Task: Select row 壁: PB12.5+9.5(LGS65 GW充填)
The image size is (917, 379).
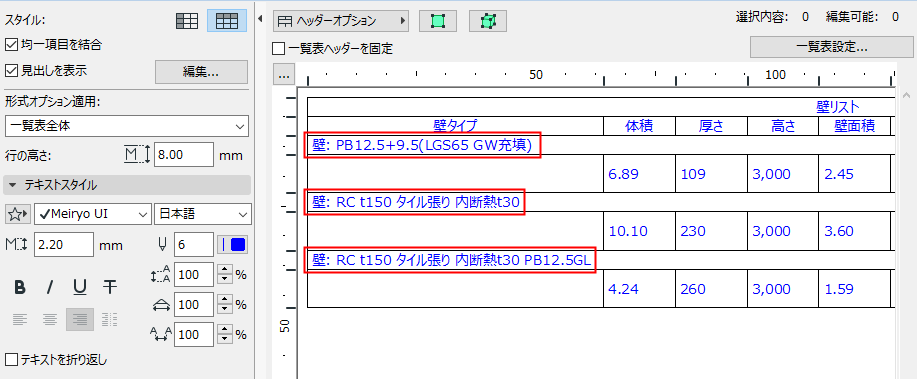Action: click(x=422, y=145)
